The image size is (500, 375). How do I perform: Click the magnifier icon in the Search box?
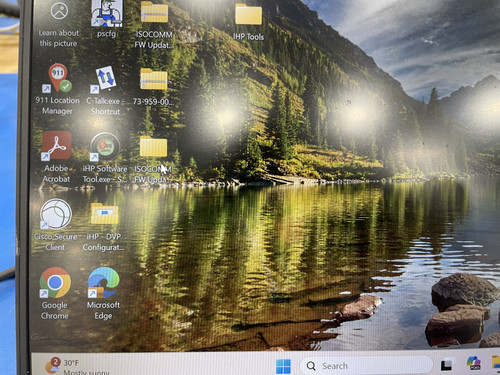pyautogui.click(x=311, y=366)
